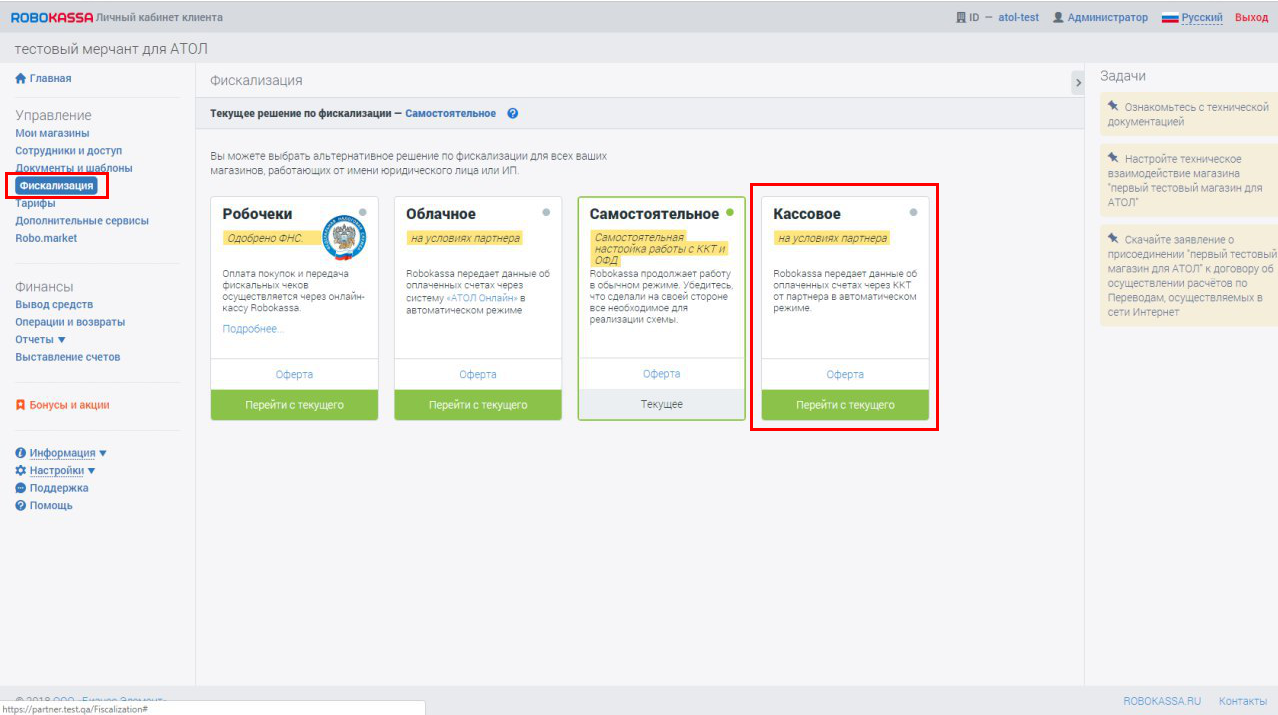Open Вывод средств page
This screenshot has width=1278, height=715.
[54, 304]
